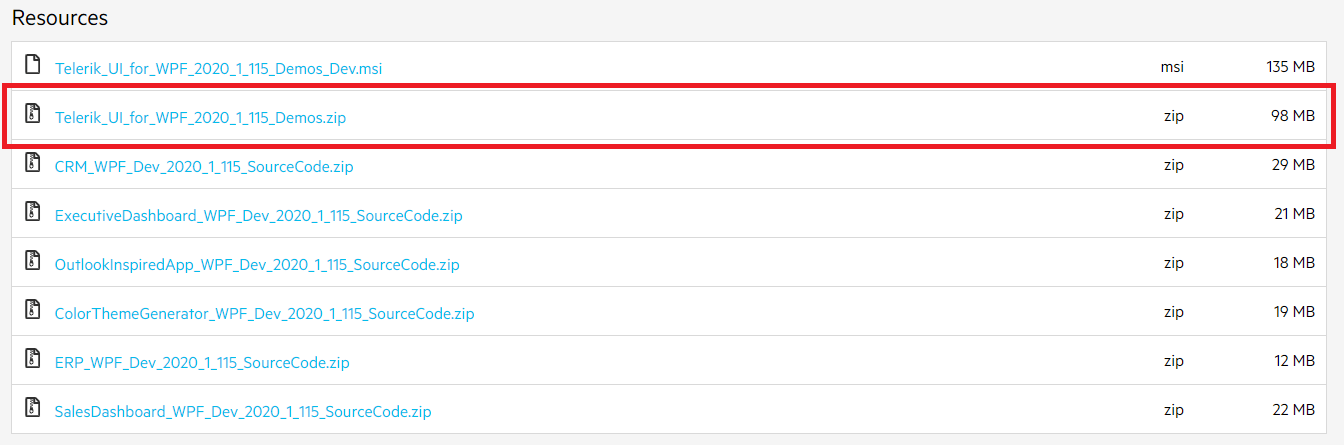
Task: Download ColorThemeGenerator_WPF_Dev source code zip
Action: (x=264, y=314)
